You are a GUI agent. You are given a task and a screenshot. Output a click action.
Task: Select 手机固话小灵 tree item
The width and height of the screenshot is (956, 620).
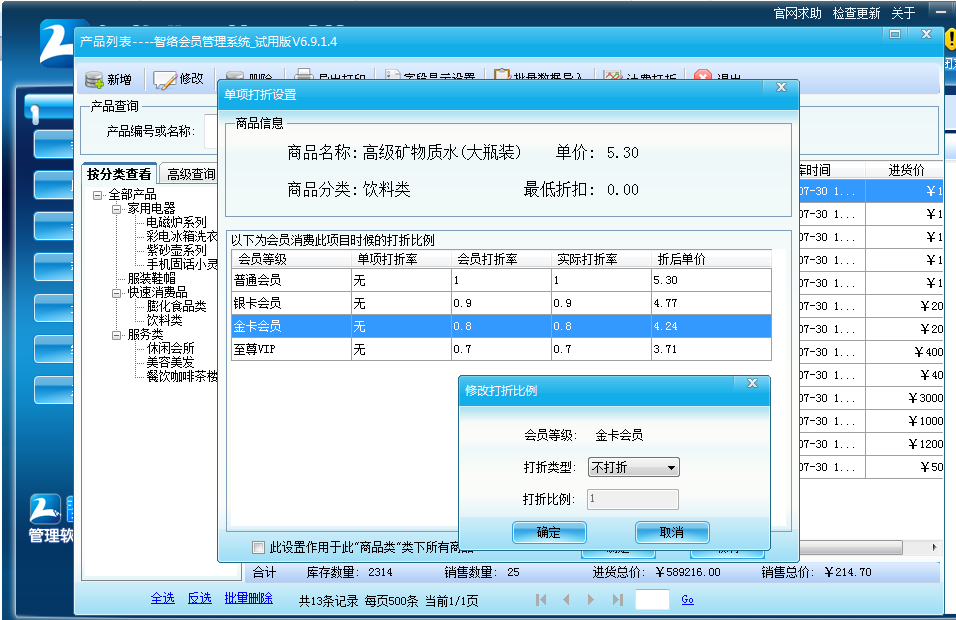point(182,265)
